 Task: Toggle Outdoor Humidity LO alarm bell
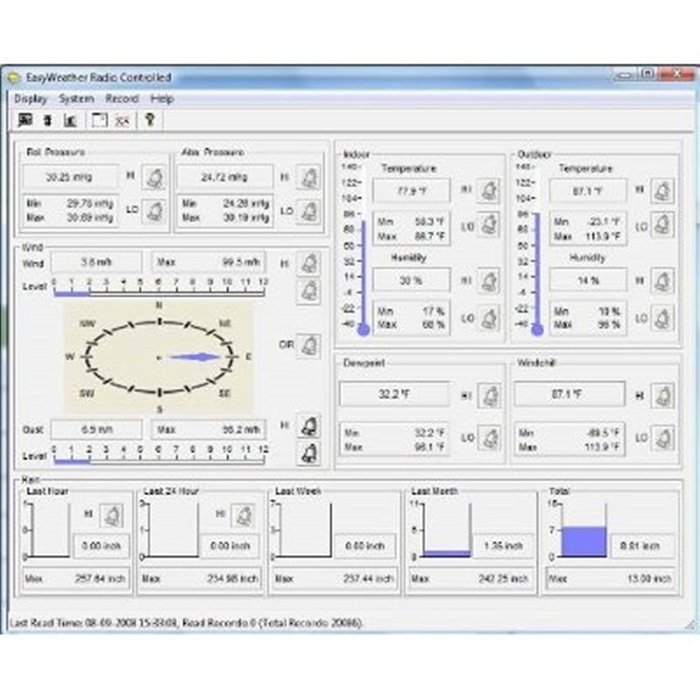662,318
